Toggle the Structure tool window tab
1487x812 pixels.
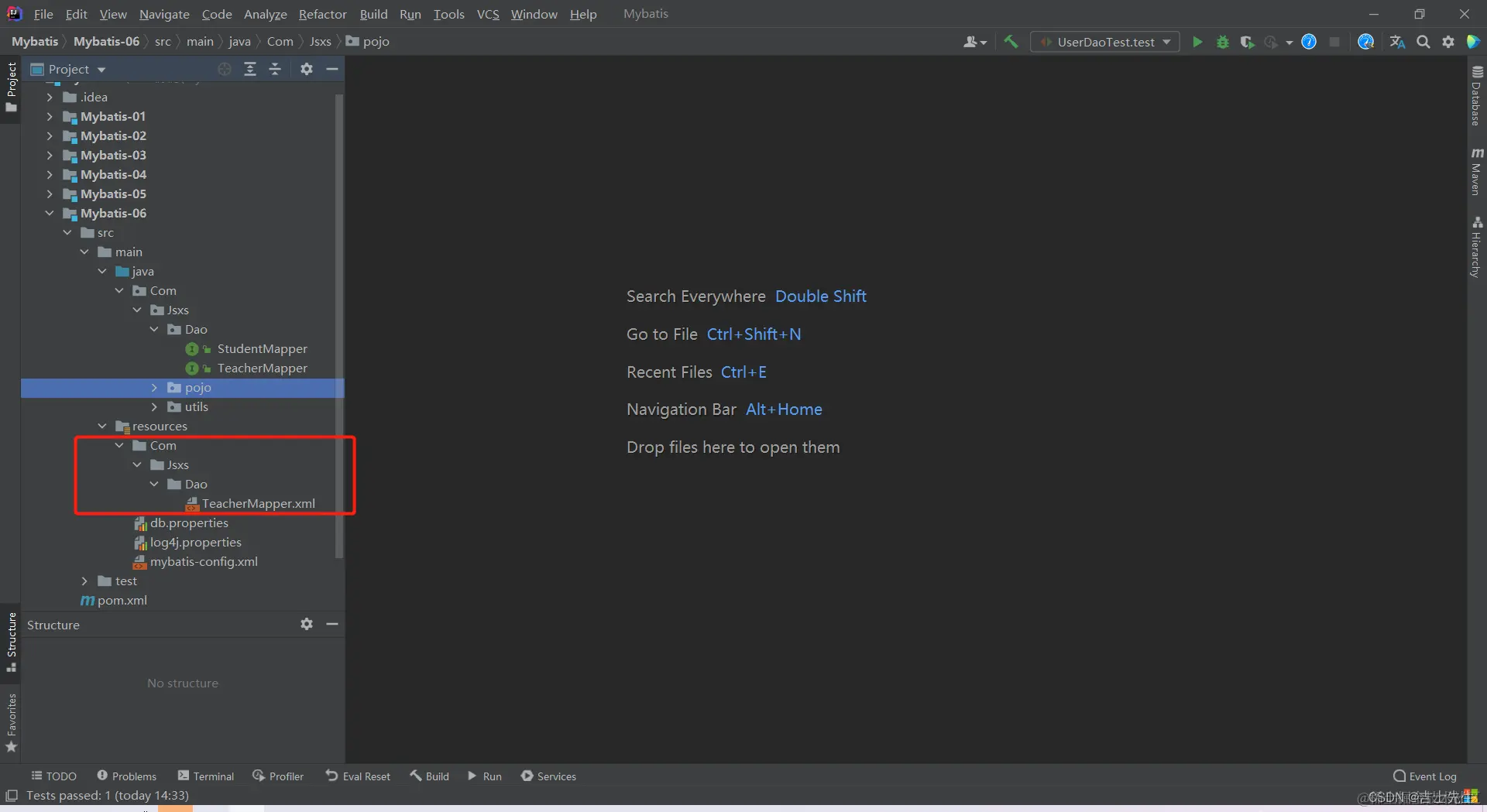point(11,642)
